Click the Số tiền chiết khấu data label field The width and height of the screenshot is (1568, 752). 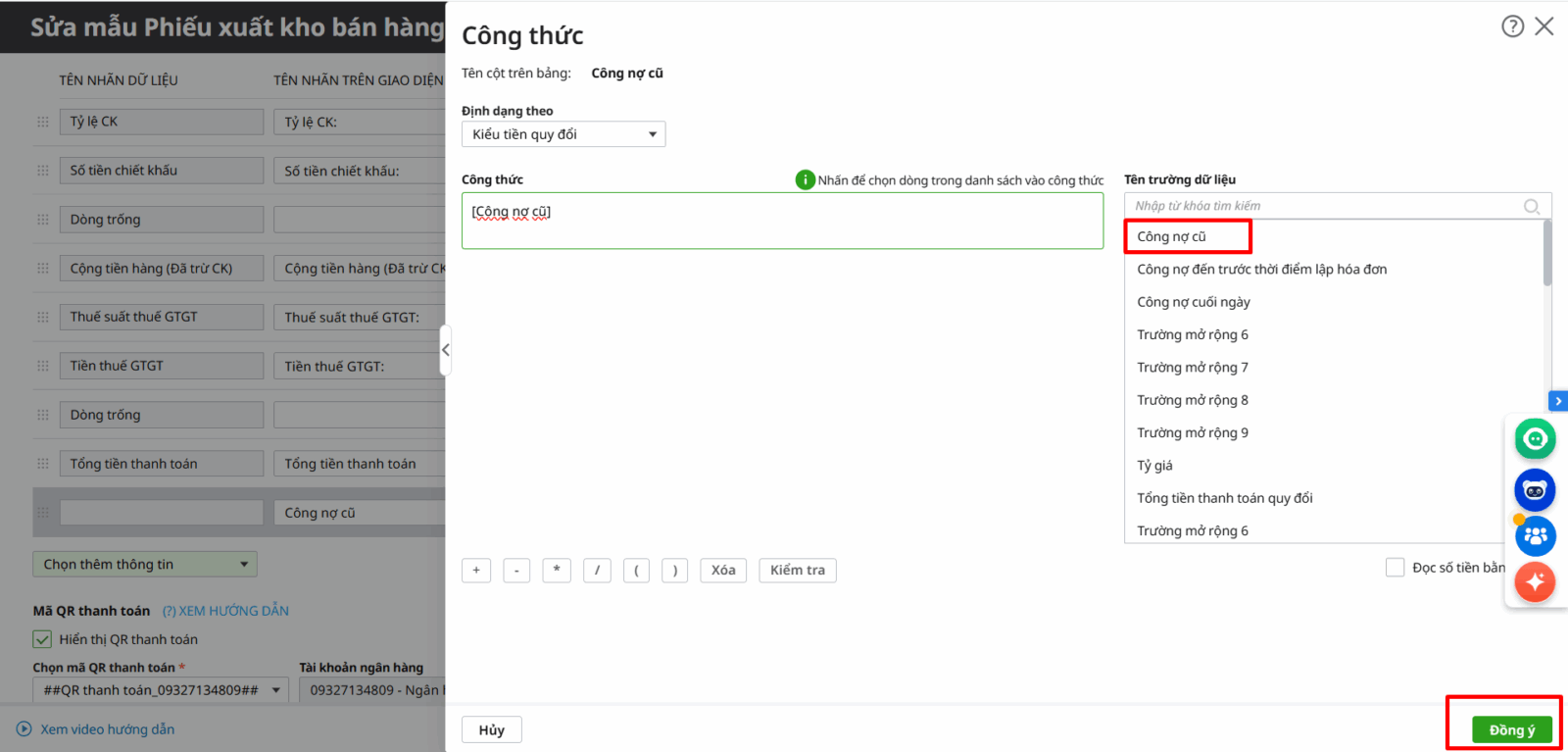pyautogui.click(x=162, y=171)
